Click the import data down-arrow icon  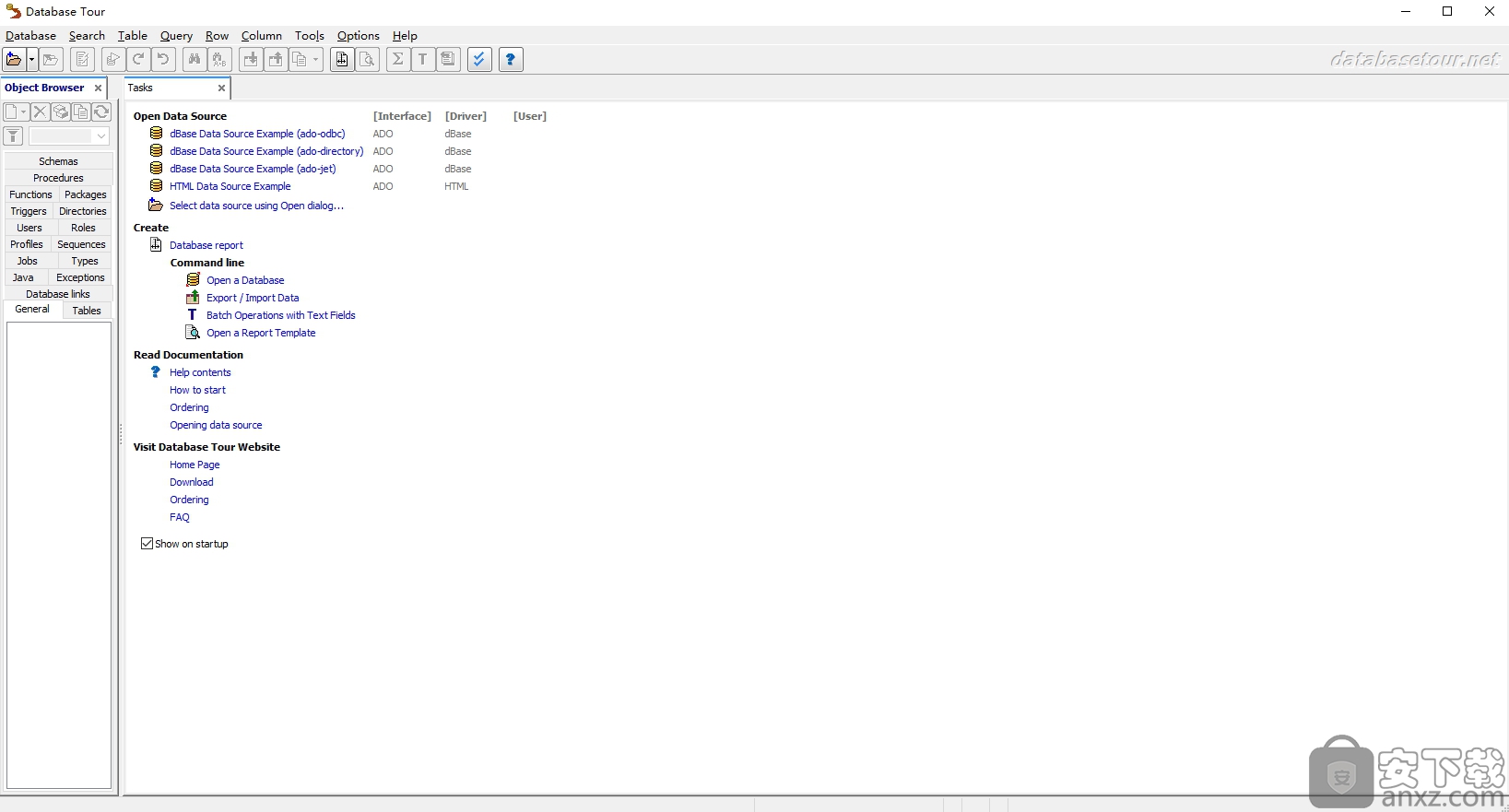(251, 60)
